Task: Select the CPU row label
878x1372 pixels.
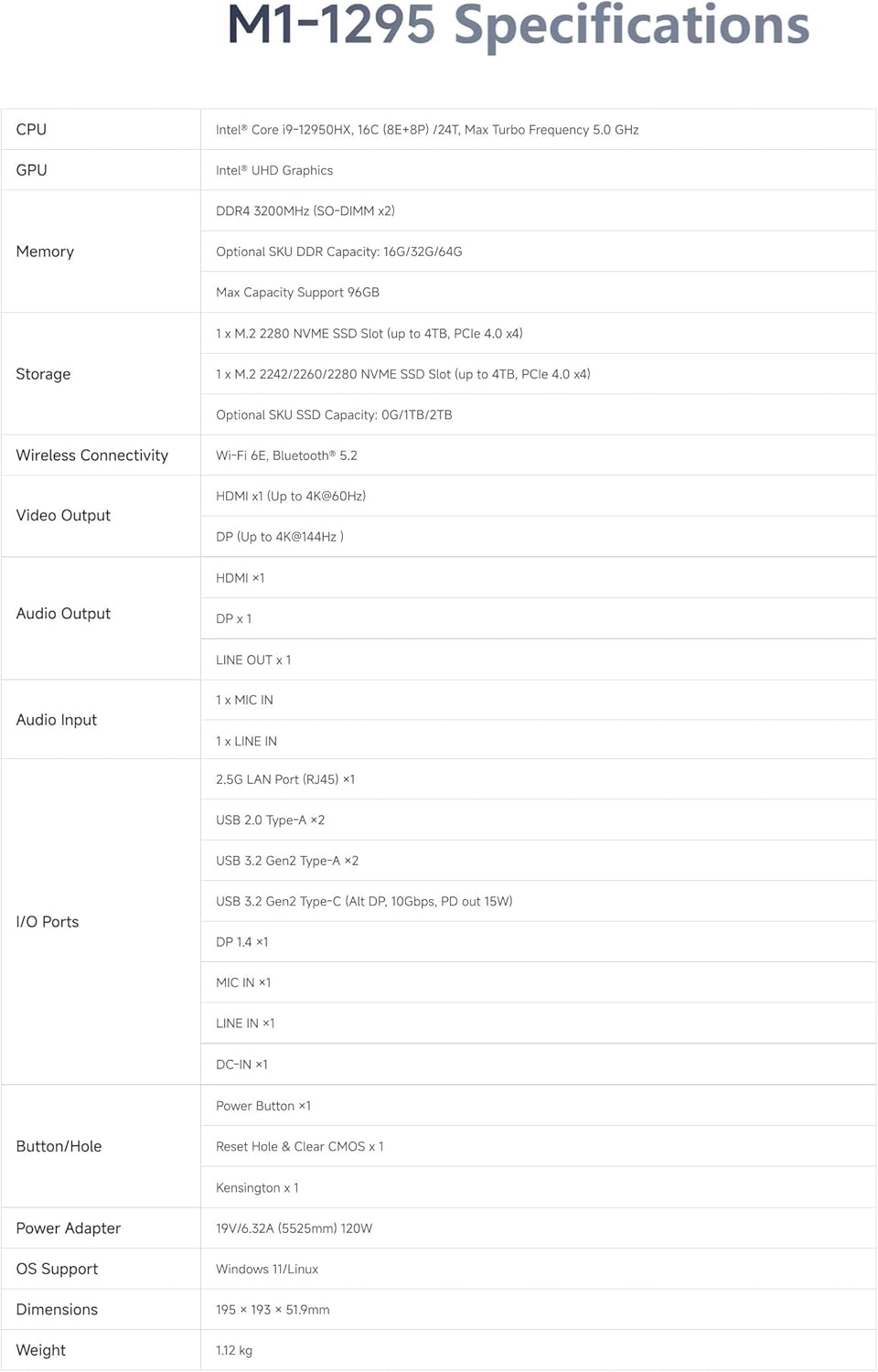Action: [31, 130]
